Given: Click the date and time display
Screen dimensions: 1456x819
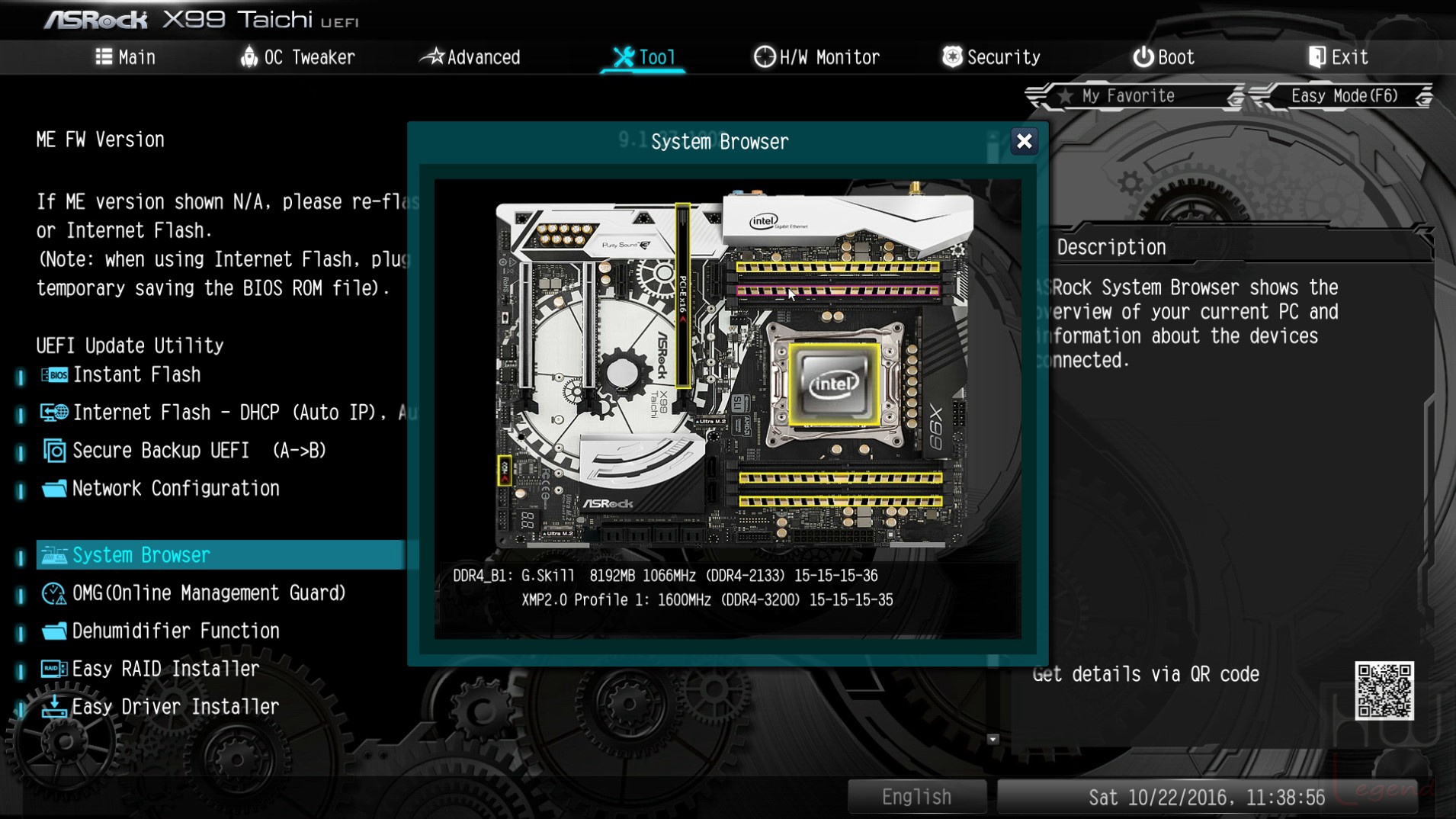Looking at the screenshot, I should click(1207, 797).
